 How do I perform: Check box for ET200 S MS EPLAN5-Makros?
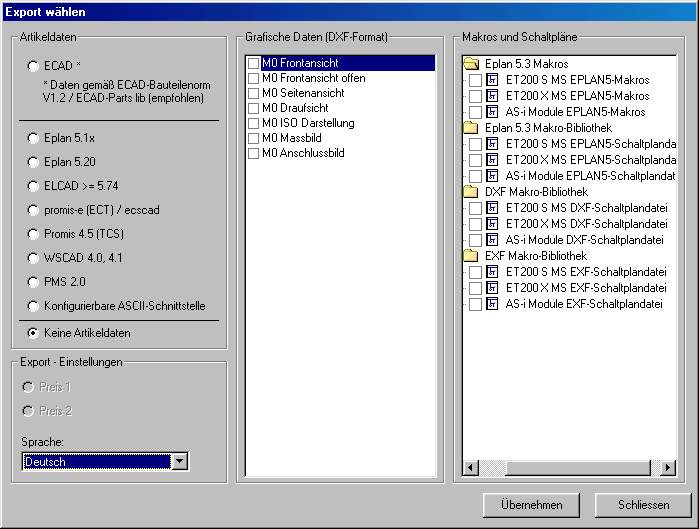(475, 81)
